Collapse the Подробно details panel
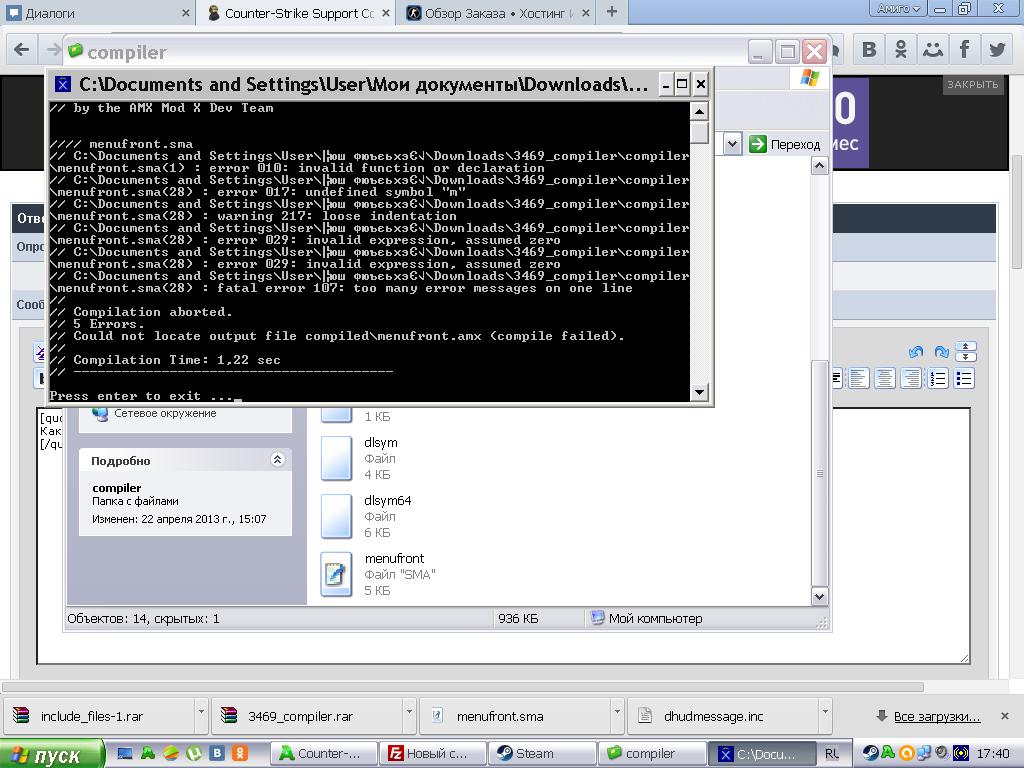1024x768 pixels. [x=277, y=460]
